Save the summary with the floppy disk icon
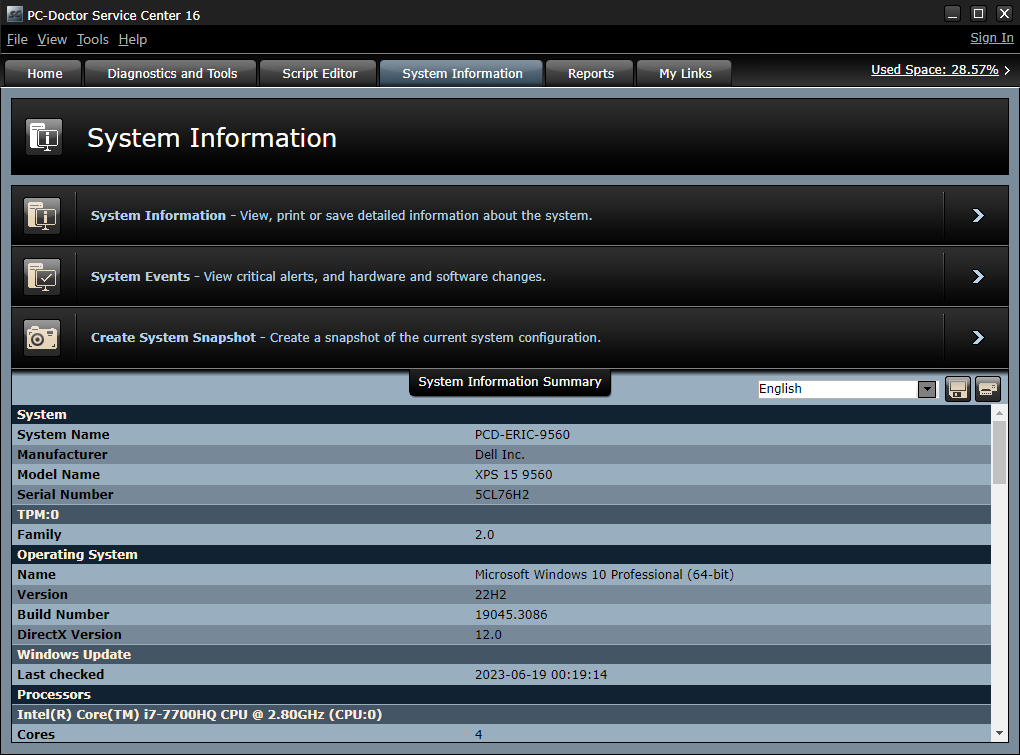The height and width of the screenshot is (755, 1020). click(957, 389)
